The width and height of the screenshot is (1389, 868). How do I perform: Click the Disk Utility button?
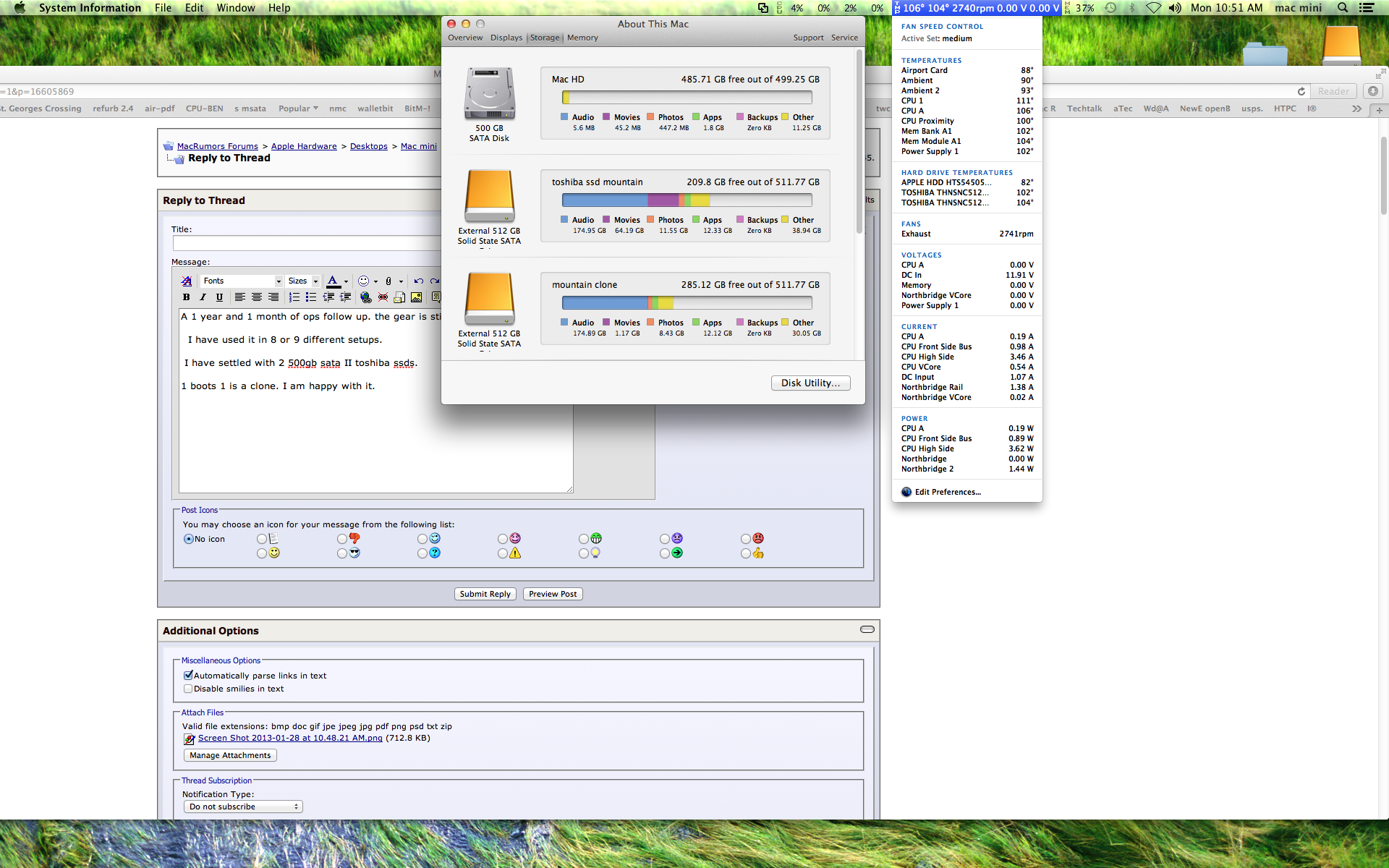pyautogui.click(x=810, y=383)
